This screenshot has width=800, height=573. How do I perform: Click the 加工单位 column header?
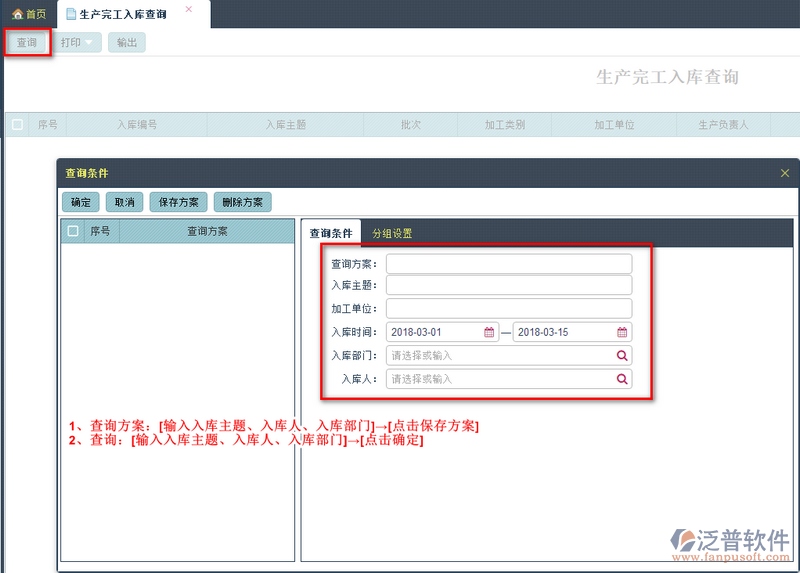[614, 124]
